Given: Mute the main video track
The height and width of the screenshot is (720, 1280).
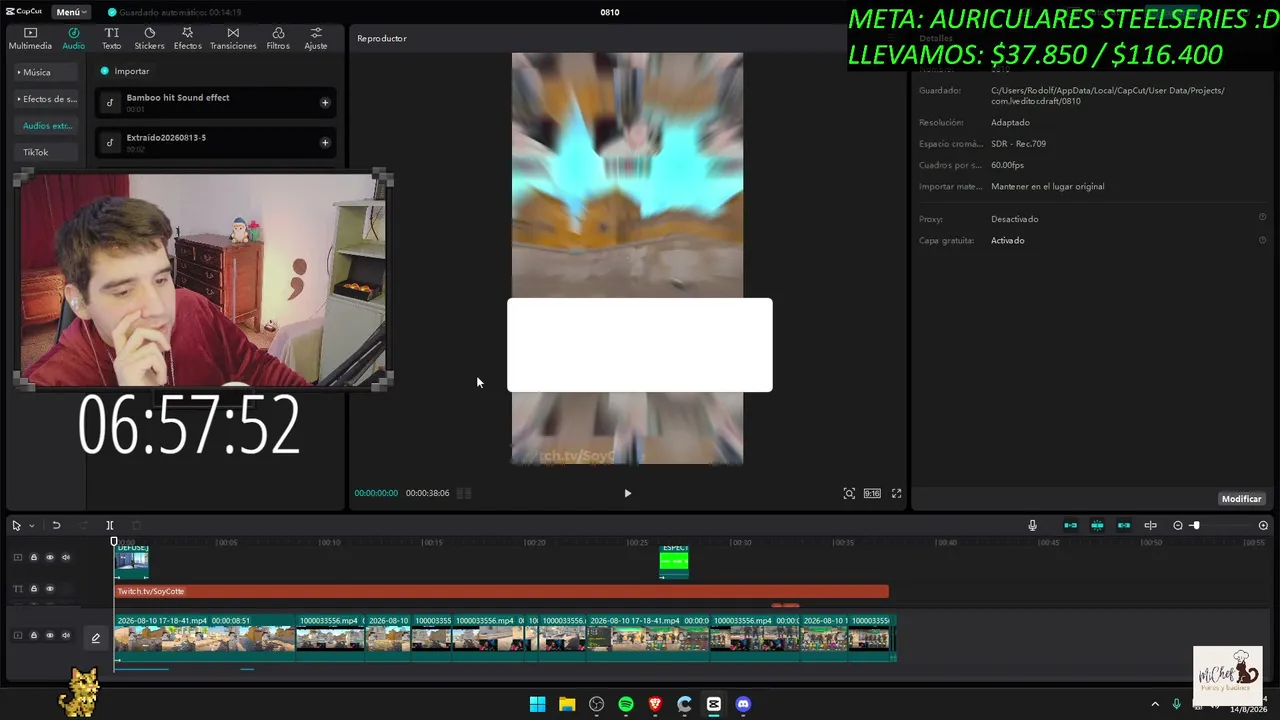Looking at the screenshot, I should [66, 635].
